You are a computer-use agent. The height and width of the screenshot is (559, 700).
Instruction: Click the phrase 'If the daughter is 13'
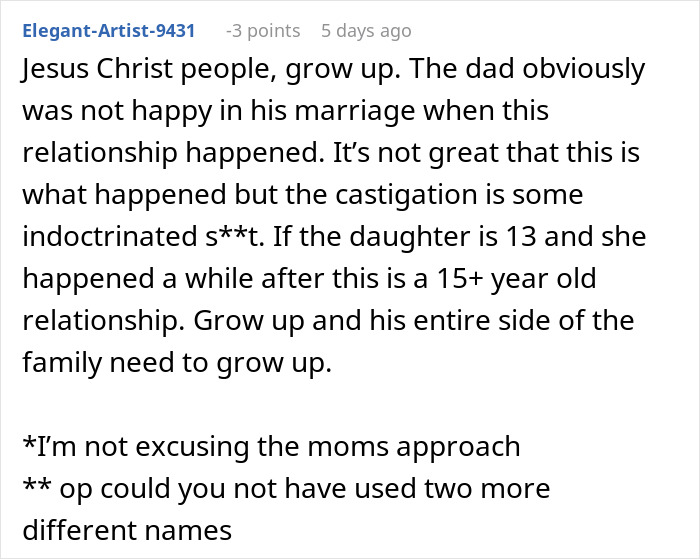(404, 236)
